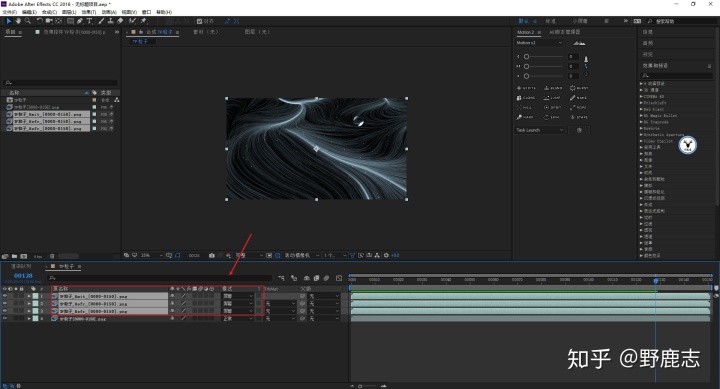
Task: Toggle the snapping checkbox in the toolbar
Action: pos(199,21)
